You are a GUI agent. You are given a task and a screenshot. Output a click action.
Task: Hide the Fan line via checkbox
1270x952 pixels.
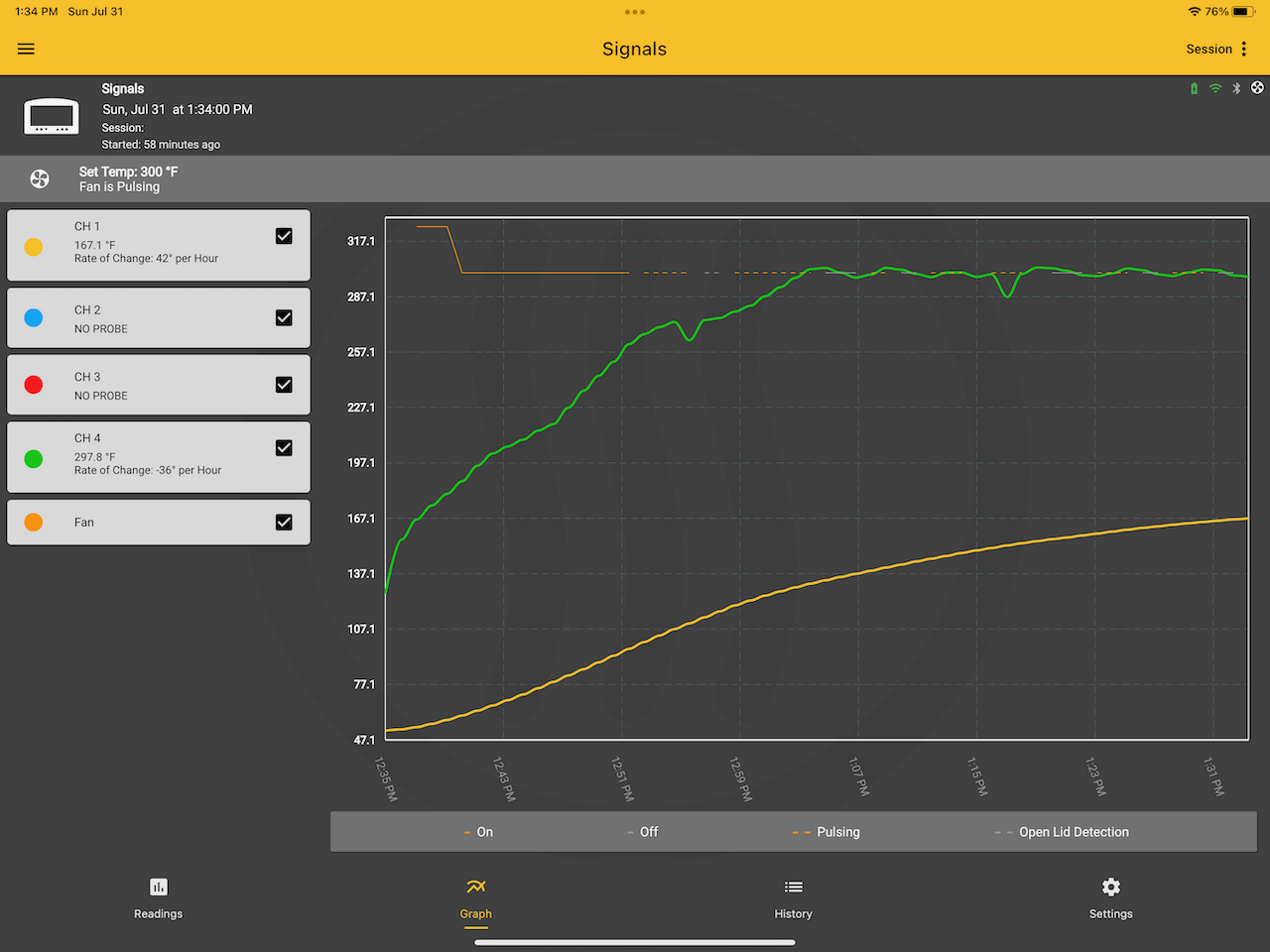[x=284, y=523]
